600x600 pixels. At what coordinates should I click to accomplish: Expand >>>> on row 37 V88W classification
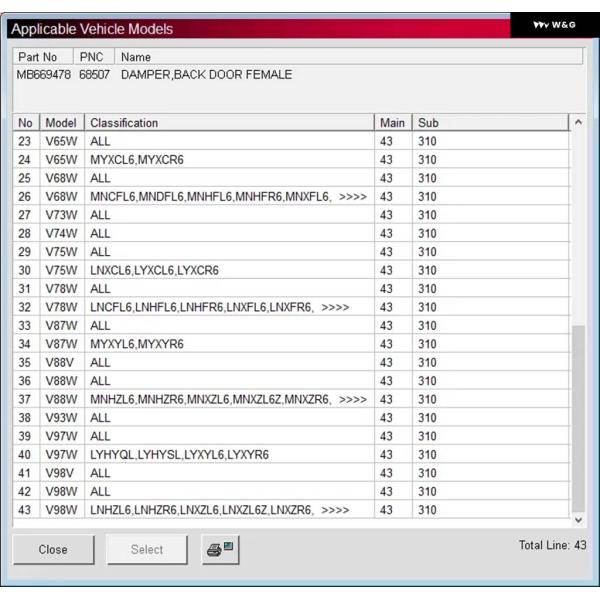pos(353,399)
